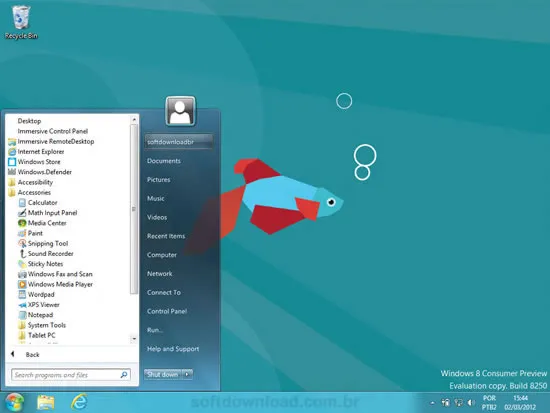Image resolution: width=550 pixels, height=413 pixels.
Task: Launch Windows Media Player
Action: (x=55, y=284)
